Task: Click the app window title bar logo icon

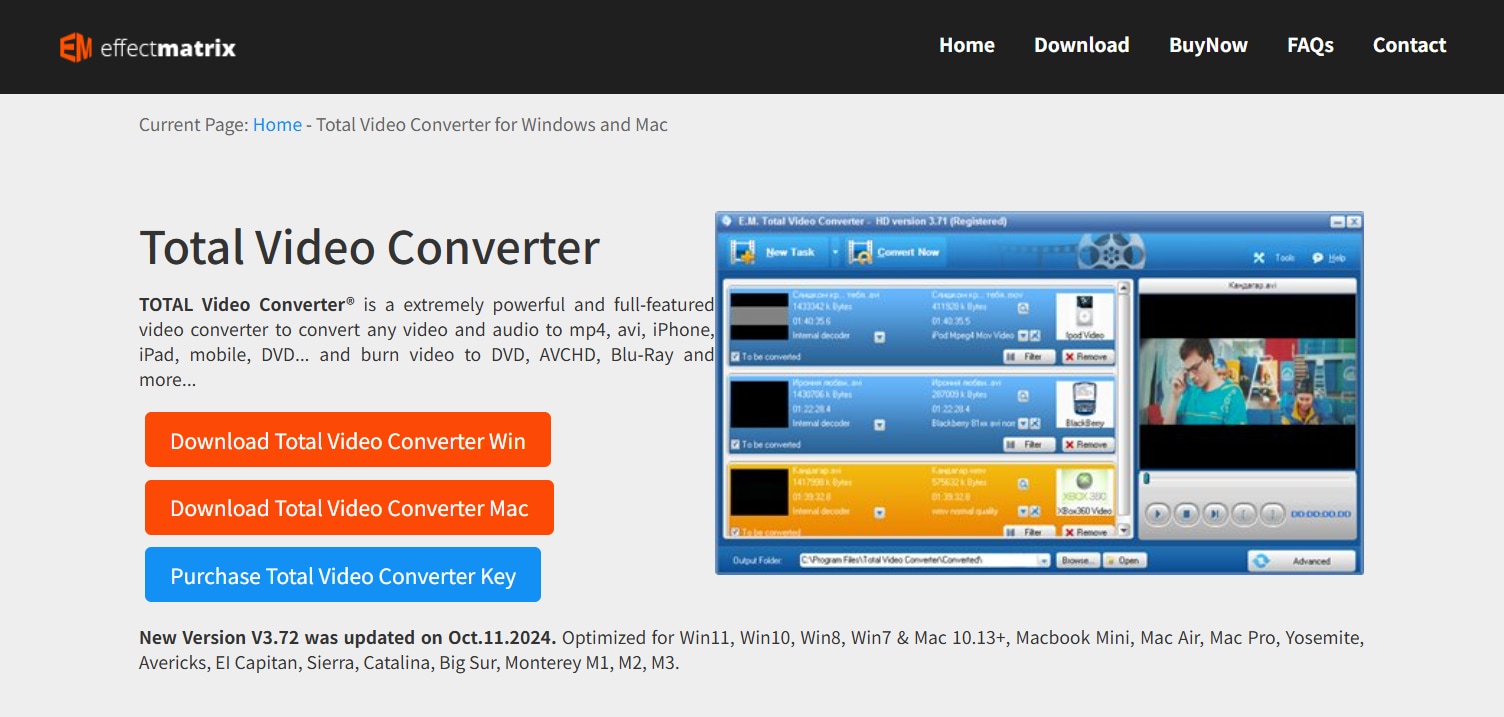Action: (x=726, y=221)
